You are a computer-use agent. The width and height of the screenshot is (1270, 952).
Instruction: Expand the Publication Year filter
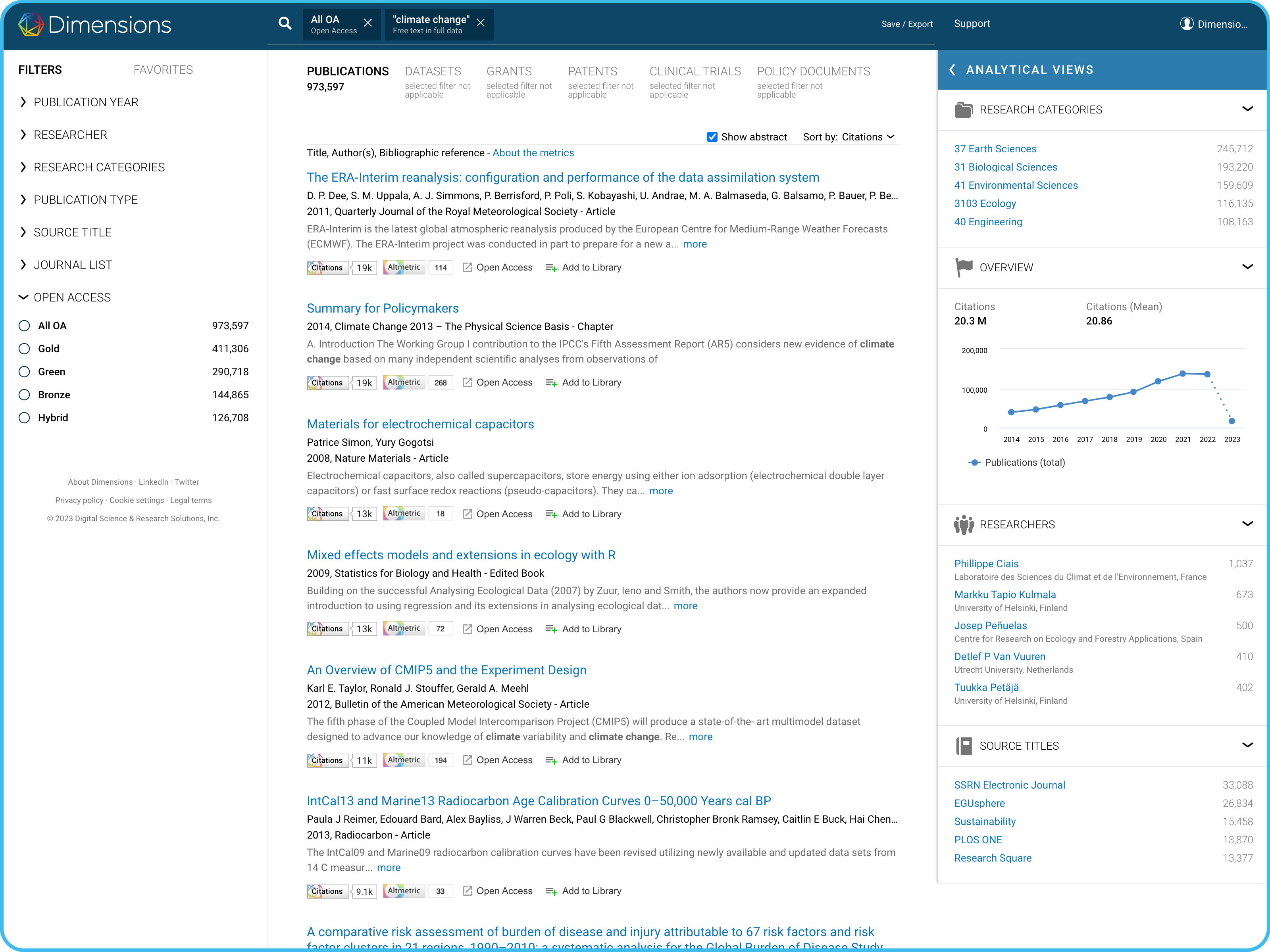tap(86, 102)
